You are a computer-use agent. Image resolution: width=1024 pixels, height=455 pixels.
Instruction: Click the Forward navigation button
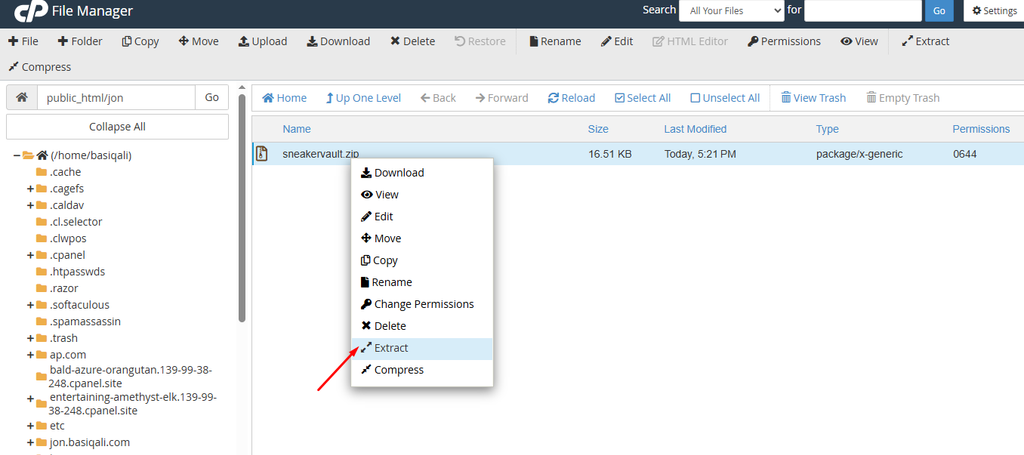pyautogui.click(x=501, y=98)
